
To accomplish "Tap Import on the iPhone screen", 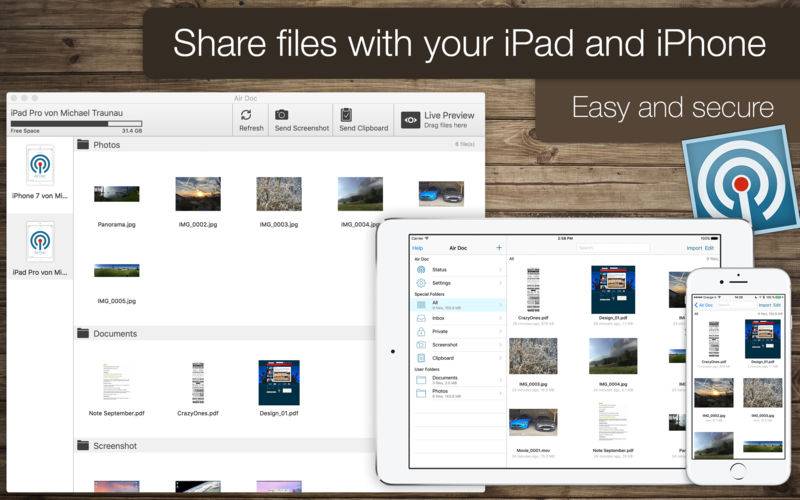I will click(764, 305).
